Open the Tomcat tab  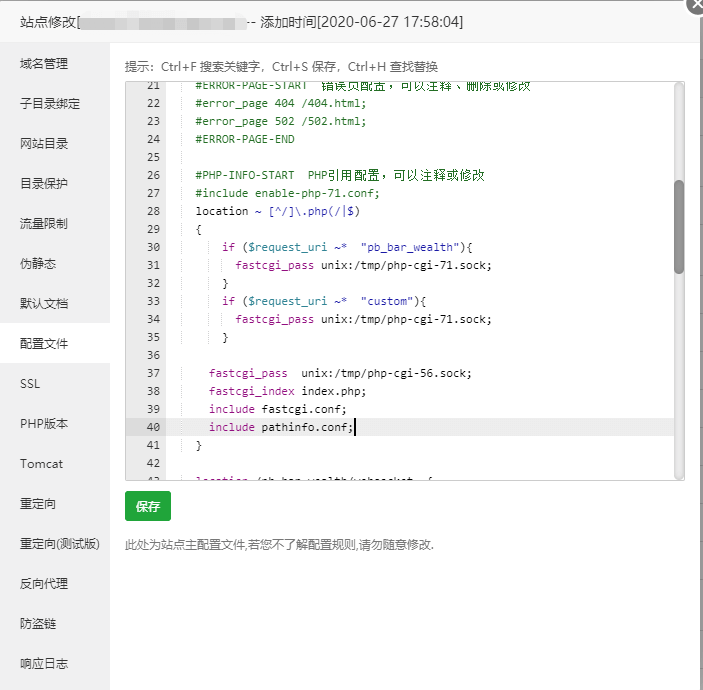pos(41,464)
